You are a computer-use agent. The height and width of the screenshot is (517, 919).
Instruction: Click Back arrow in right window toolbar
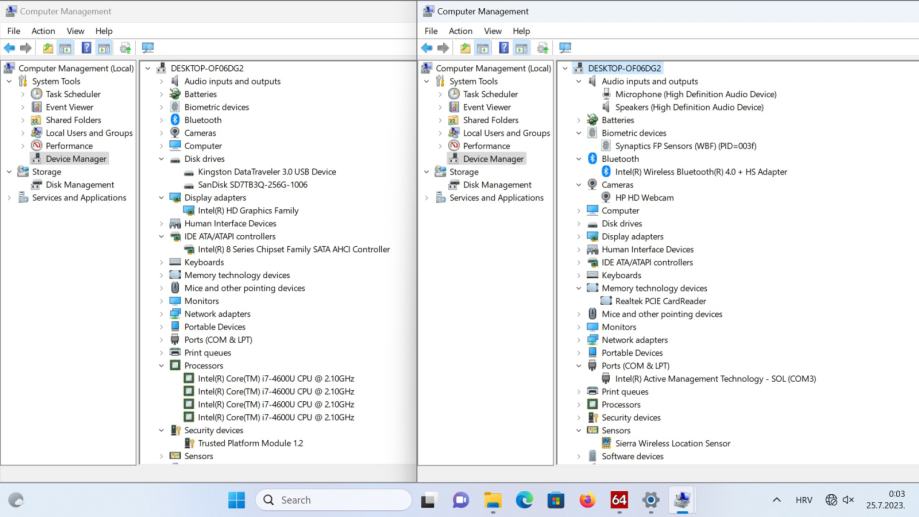point(428,48)
